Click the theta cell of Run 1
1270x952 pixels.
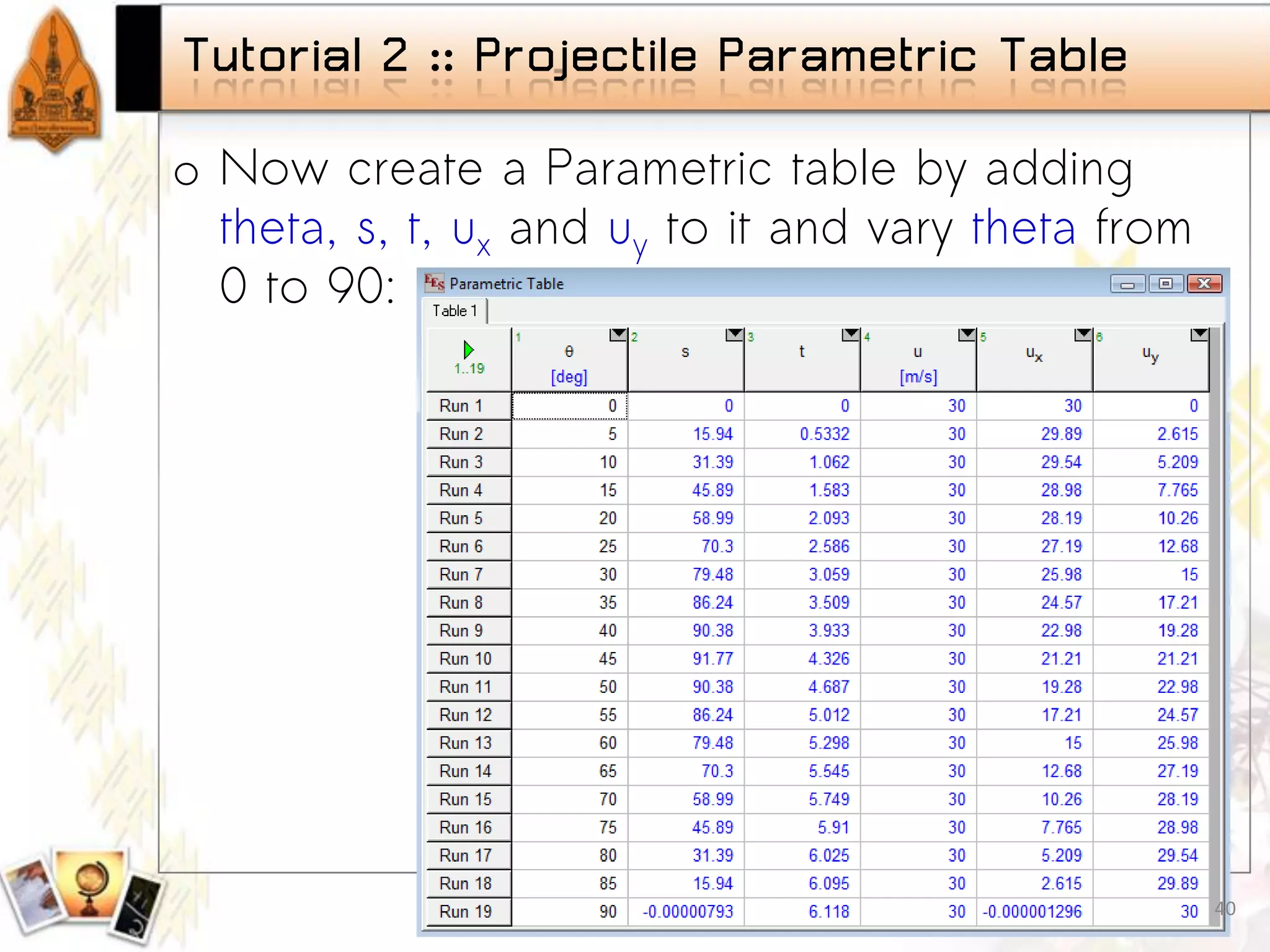[x=570, y=406]
